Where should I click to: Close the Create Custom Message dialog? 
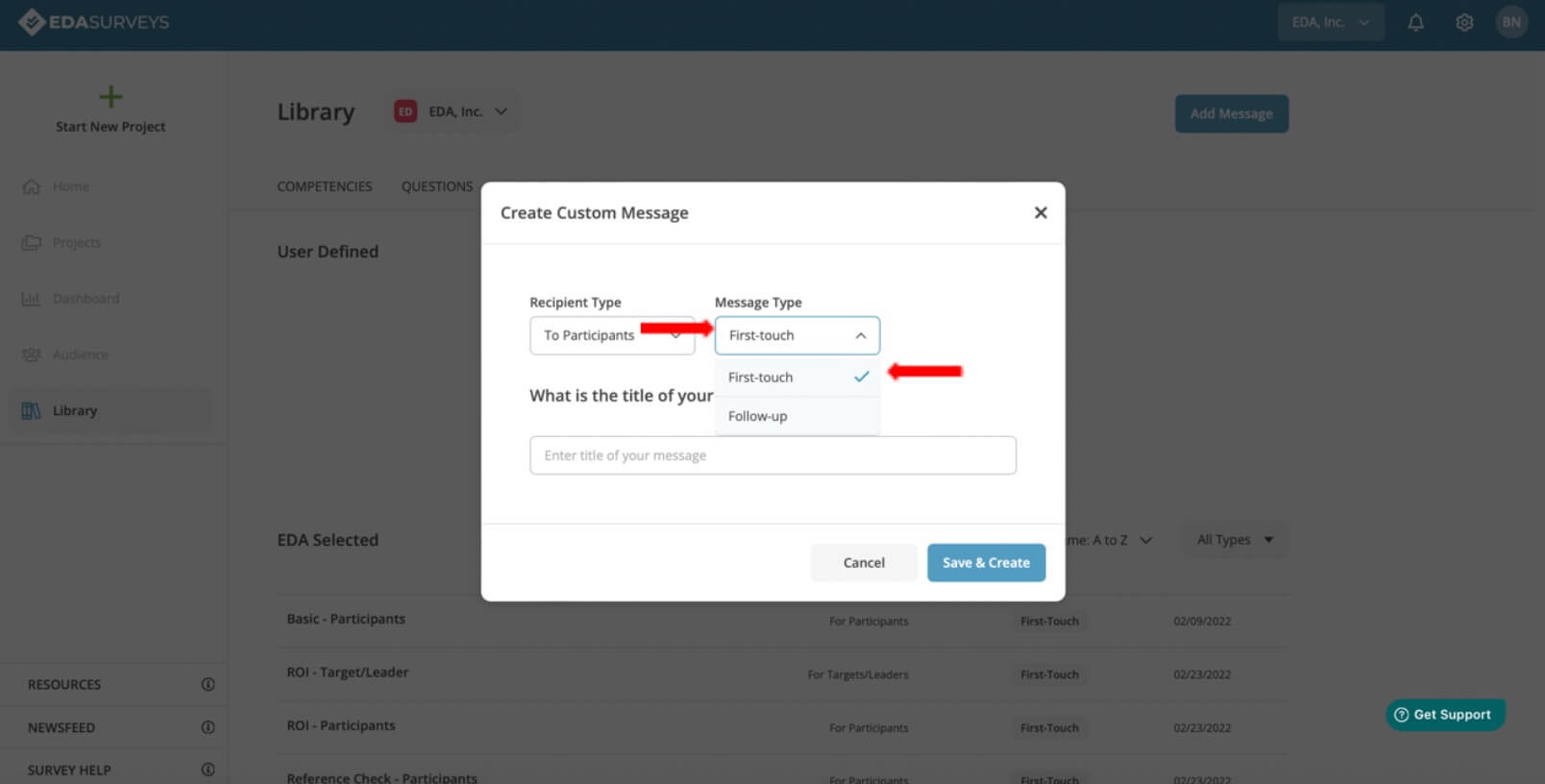click(1041, 212)
